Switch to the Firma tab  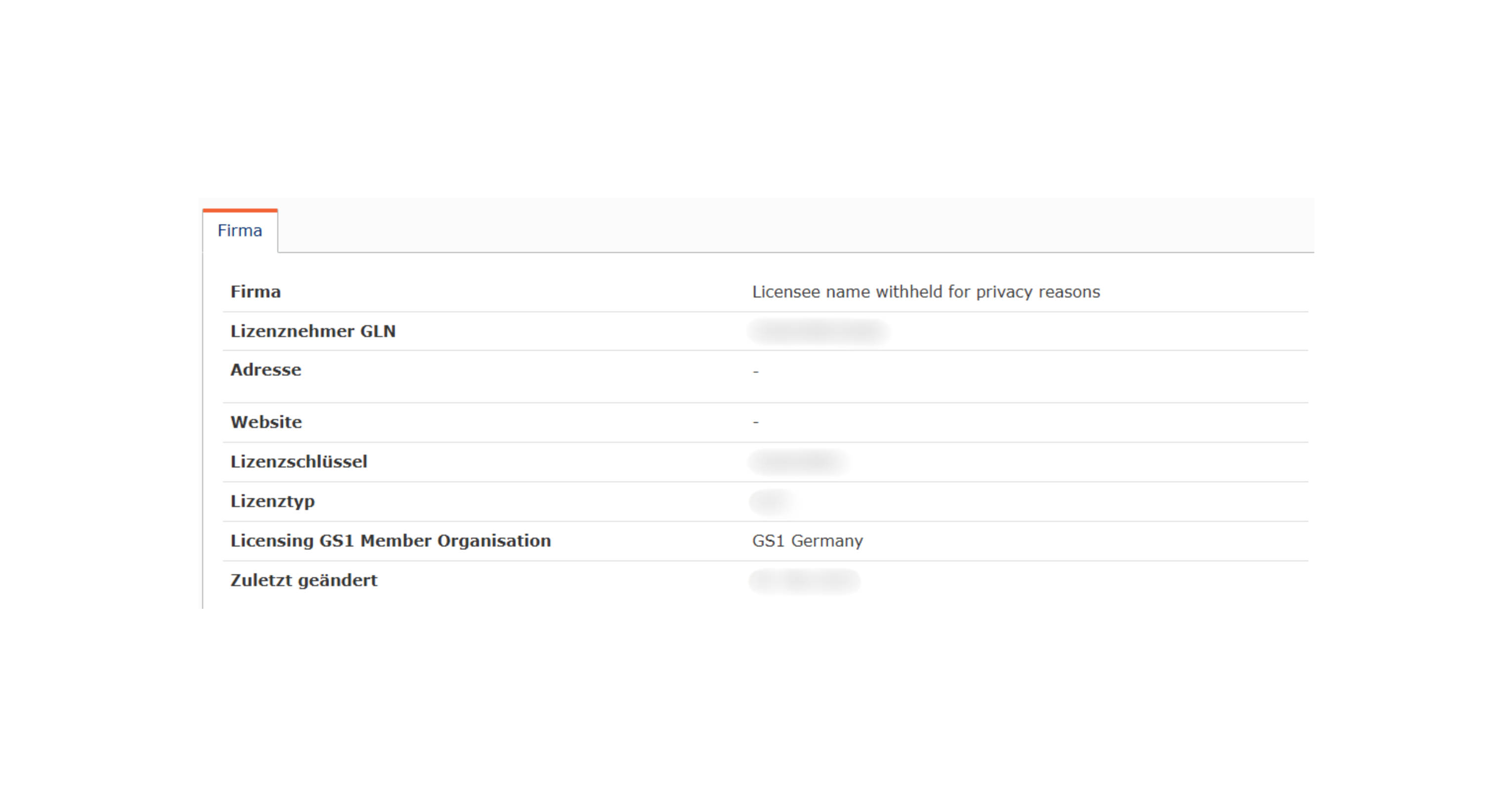click(239, 231)
